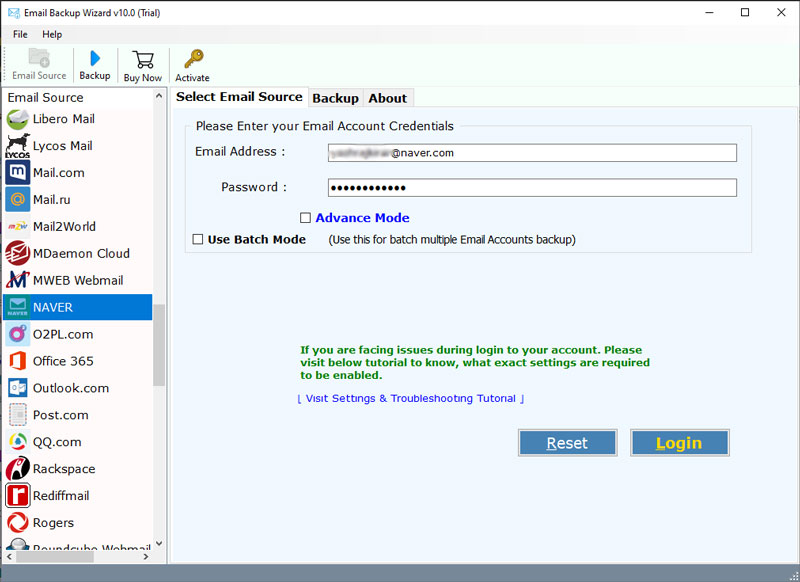The height and width of the screenshot is (582, 800).
Task: Click the Buy Now shopping cart icon
Action: (143, 59)
